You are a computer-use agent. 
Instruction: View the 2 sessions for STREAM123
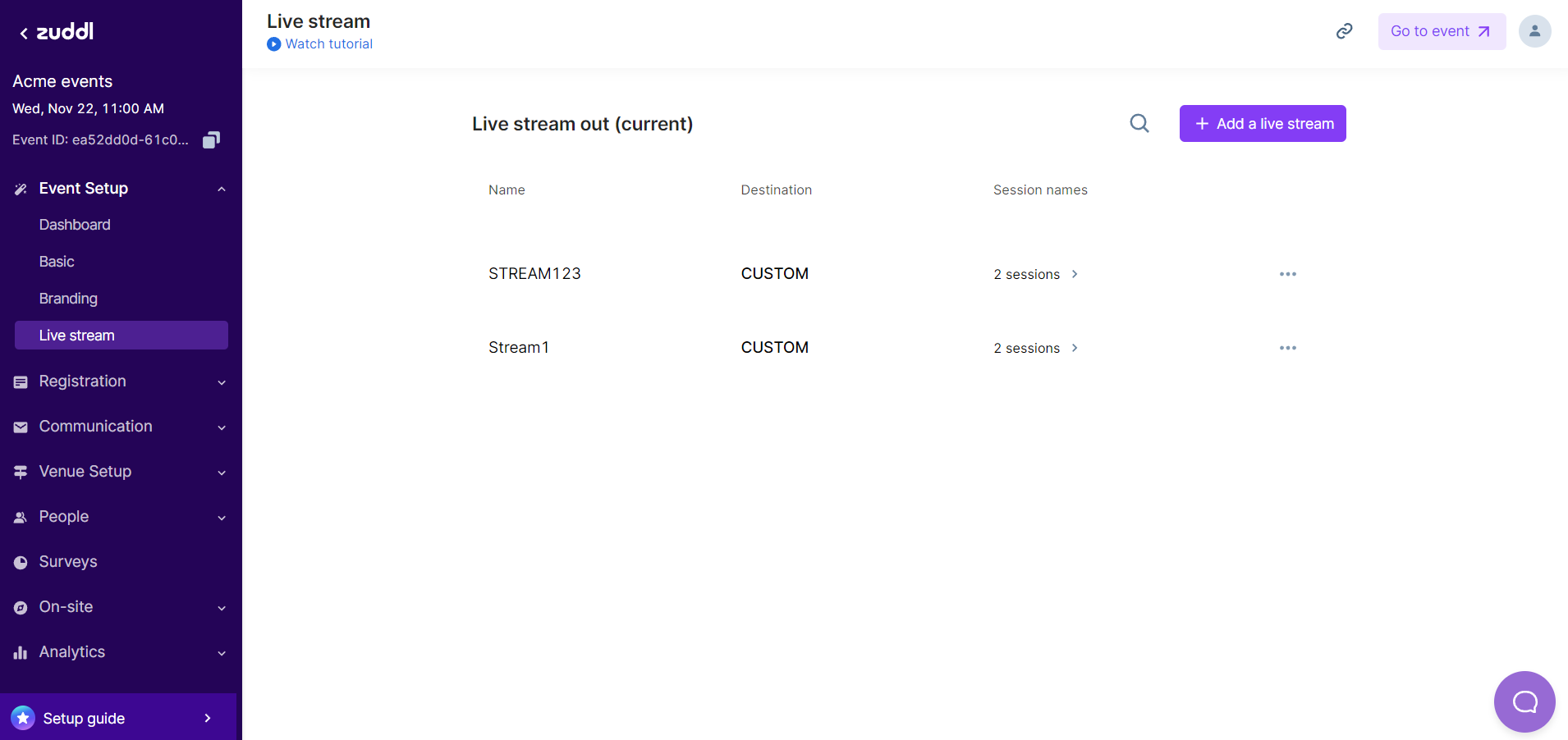point(1026,274)
